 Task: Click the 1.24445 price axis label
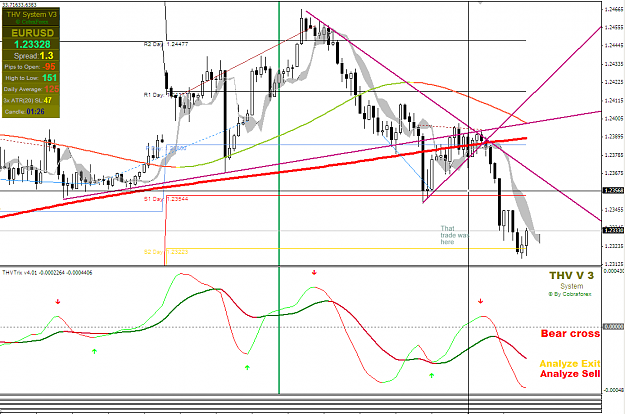[x=614, y=45]
